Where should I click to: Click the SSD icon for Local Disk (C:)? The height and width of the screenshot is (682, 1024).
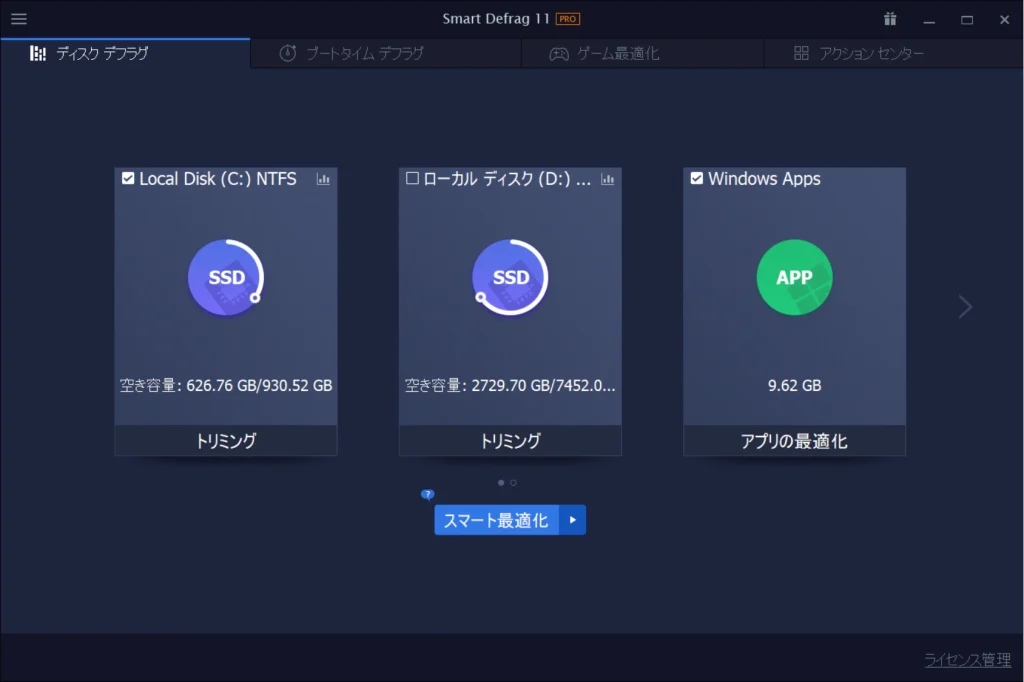pos(226,278)
